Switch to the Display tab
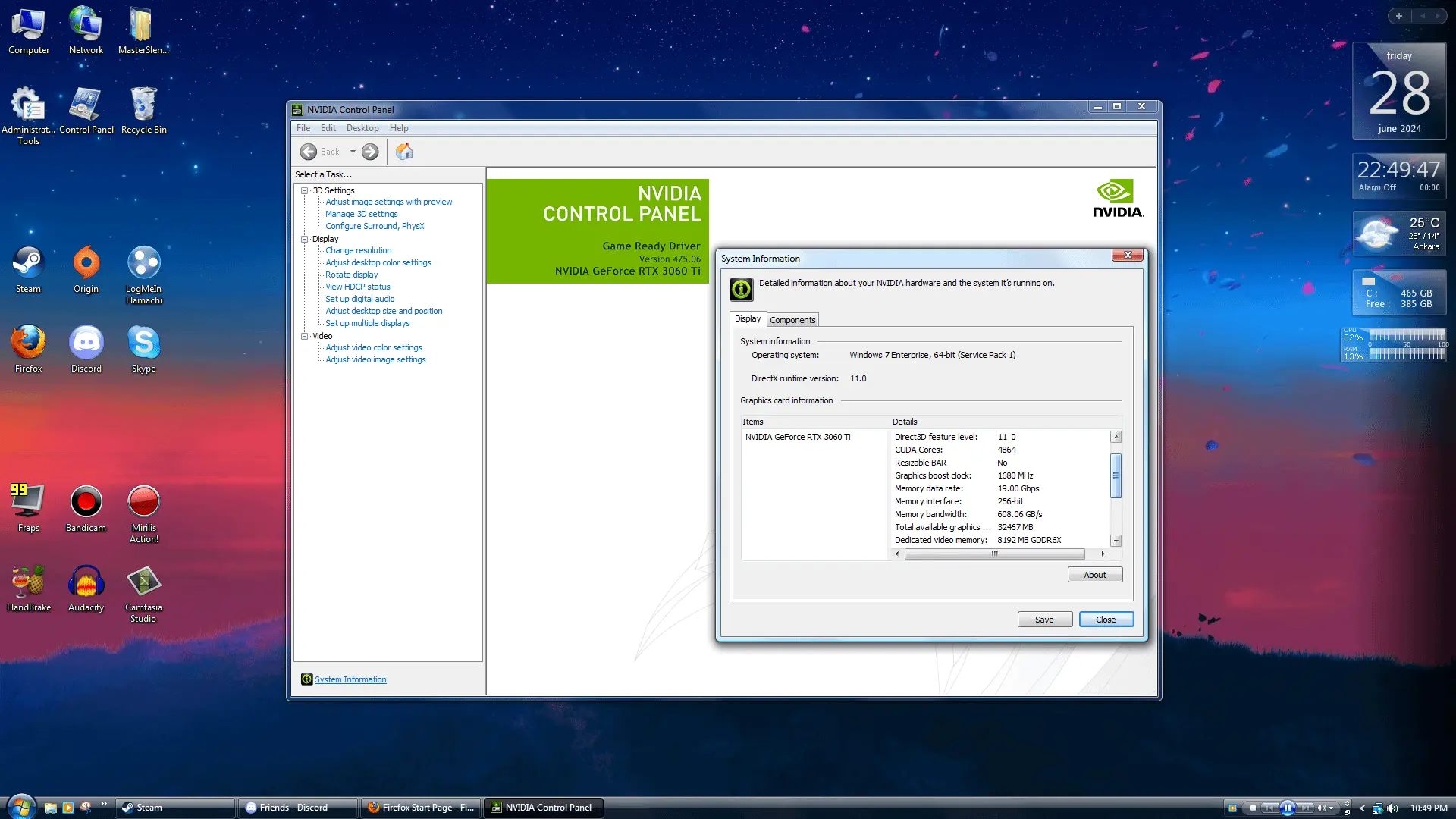1456x819 pixels. pos(748,318)
